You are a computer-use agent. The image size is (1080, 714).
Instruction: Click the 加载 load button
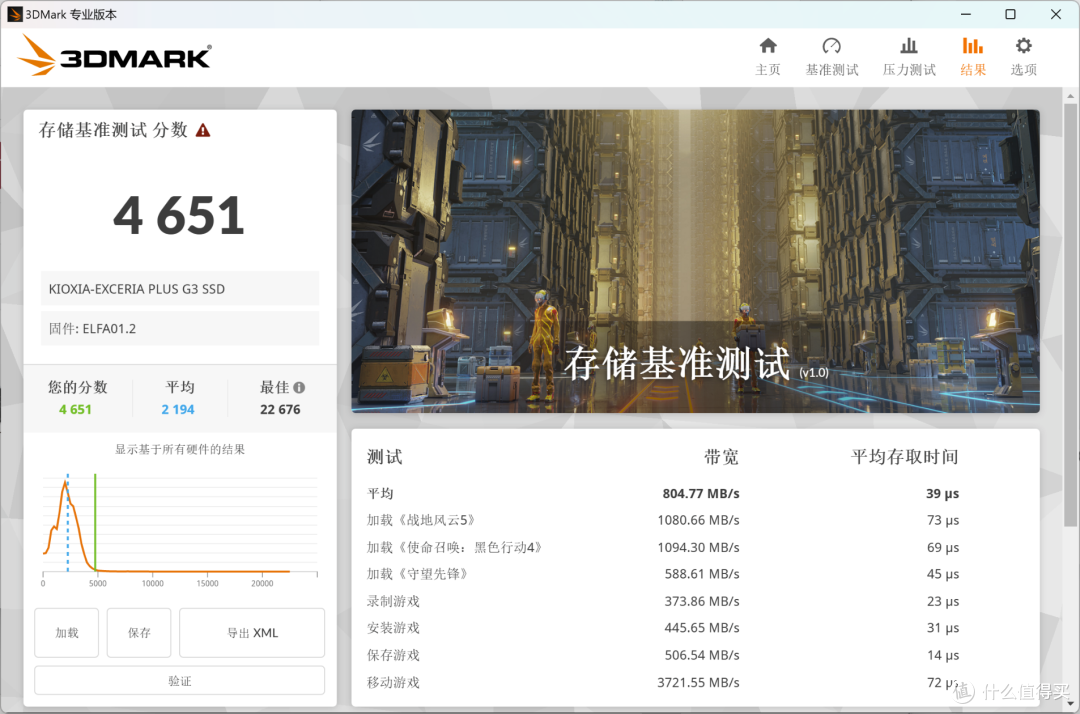tap(66, 632)
